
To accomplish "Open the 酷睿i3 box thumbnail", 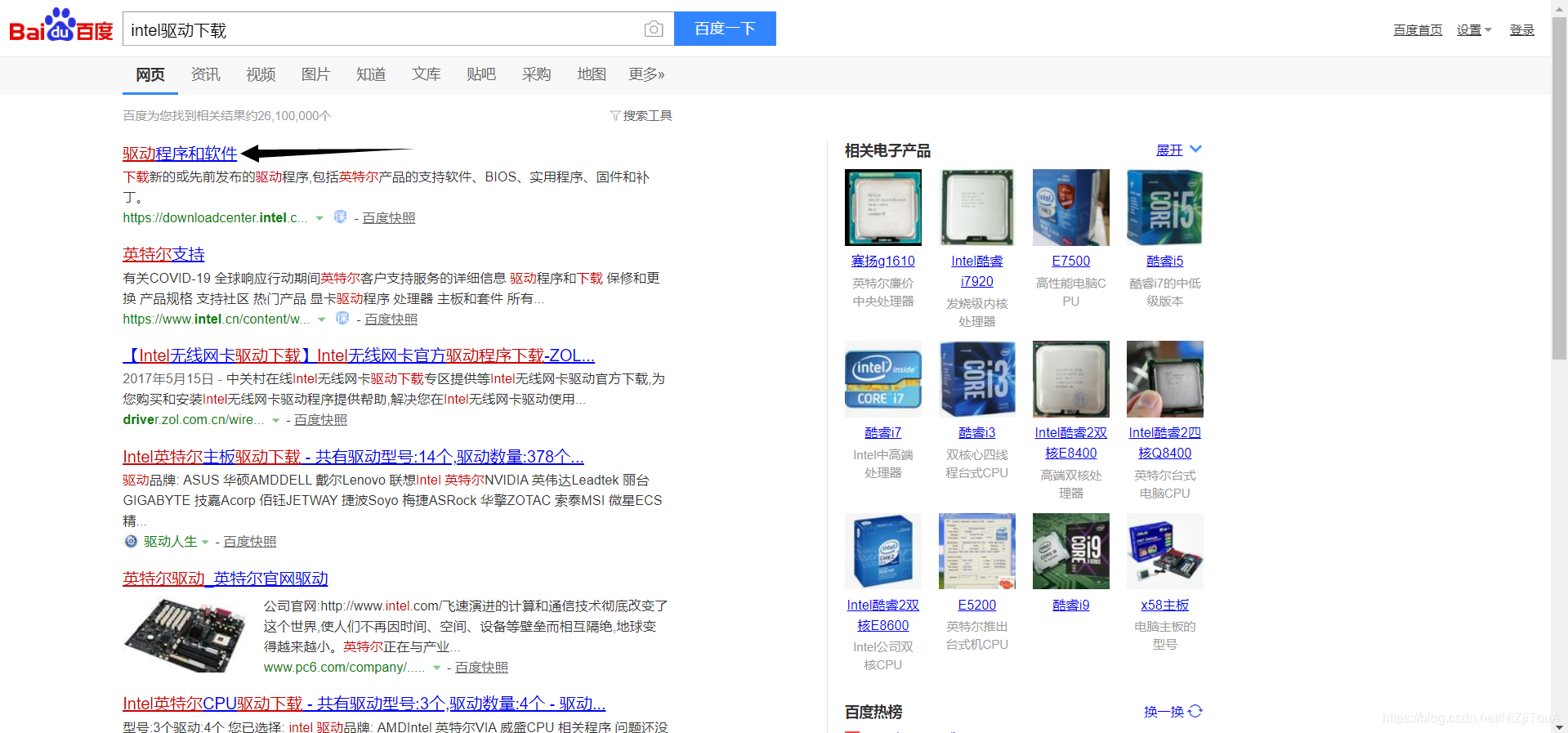I will 977,379.
